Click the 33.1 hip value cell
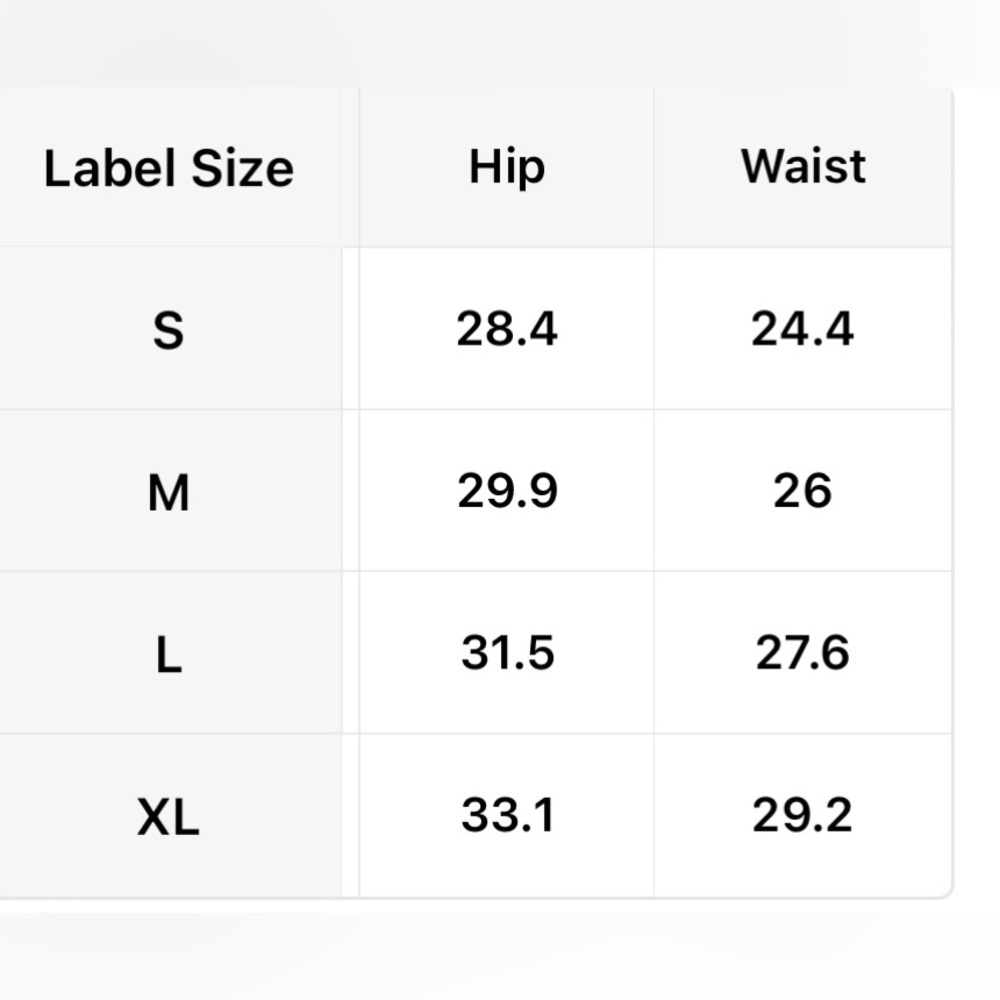This screenshot has height=1000, width=1000. 507,815
